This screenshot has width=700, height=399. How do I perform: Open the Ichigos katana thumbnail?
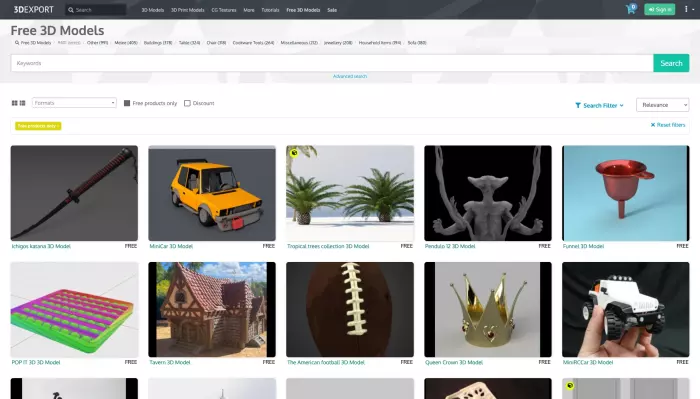click(74, 193)
